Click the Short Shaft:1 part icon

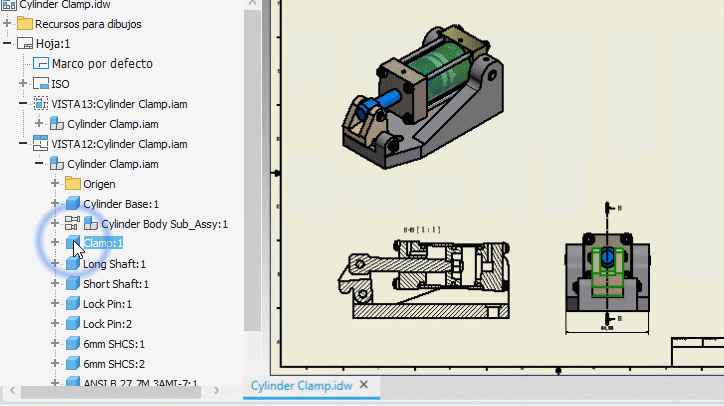(x=72, y=284)
